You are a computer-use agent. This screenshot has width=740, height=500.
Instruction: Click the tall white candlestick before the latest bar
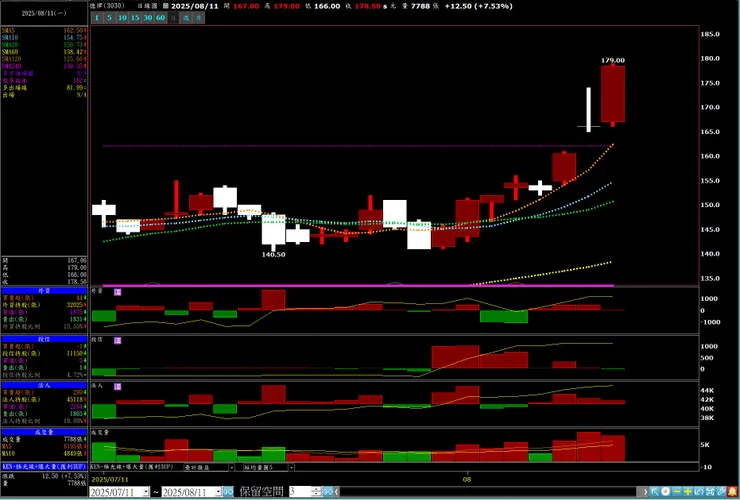coord(589,110)
